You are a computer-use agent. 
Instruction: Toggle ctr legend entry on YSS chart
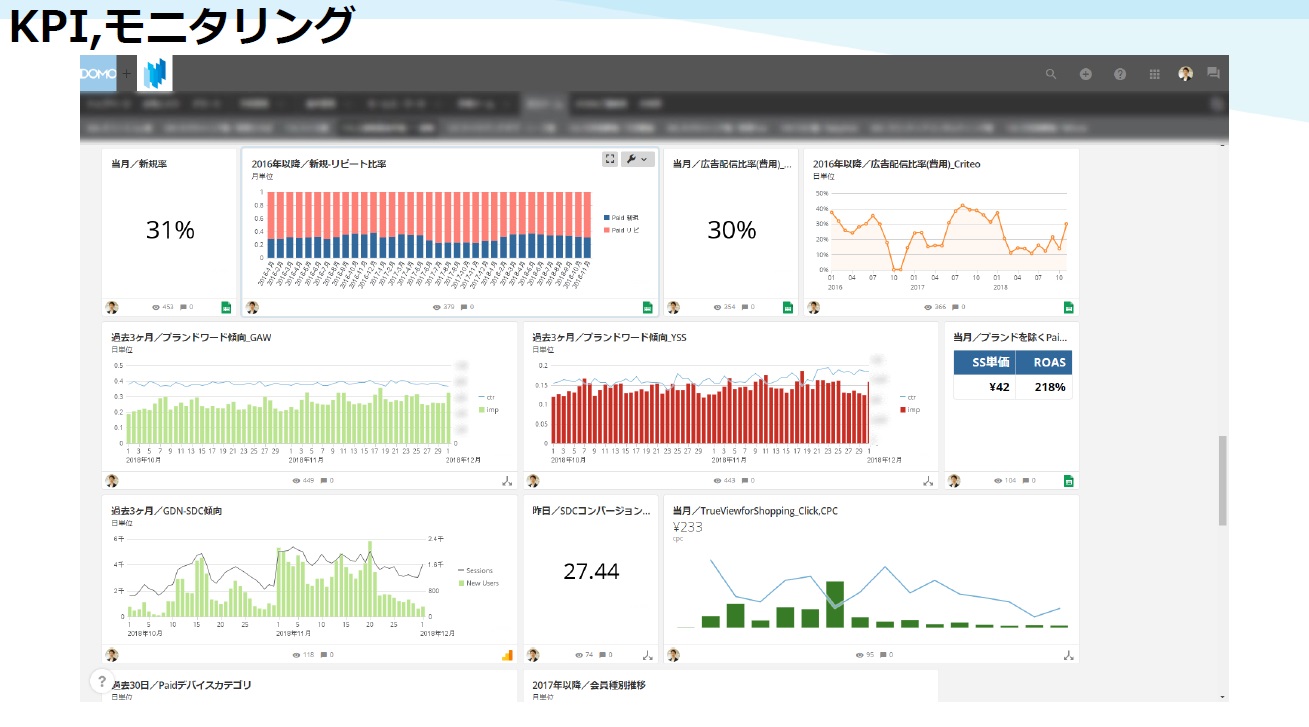[x=909, y=397]
